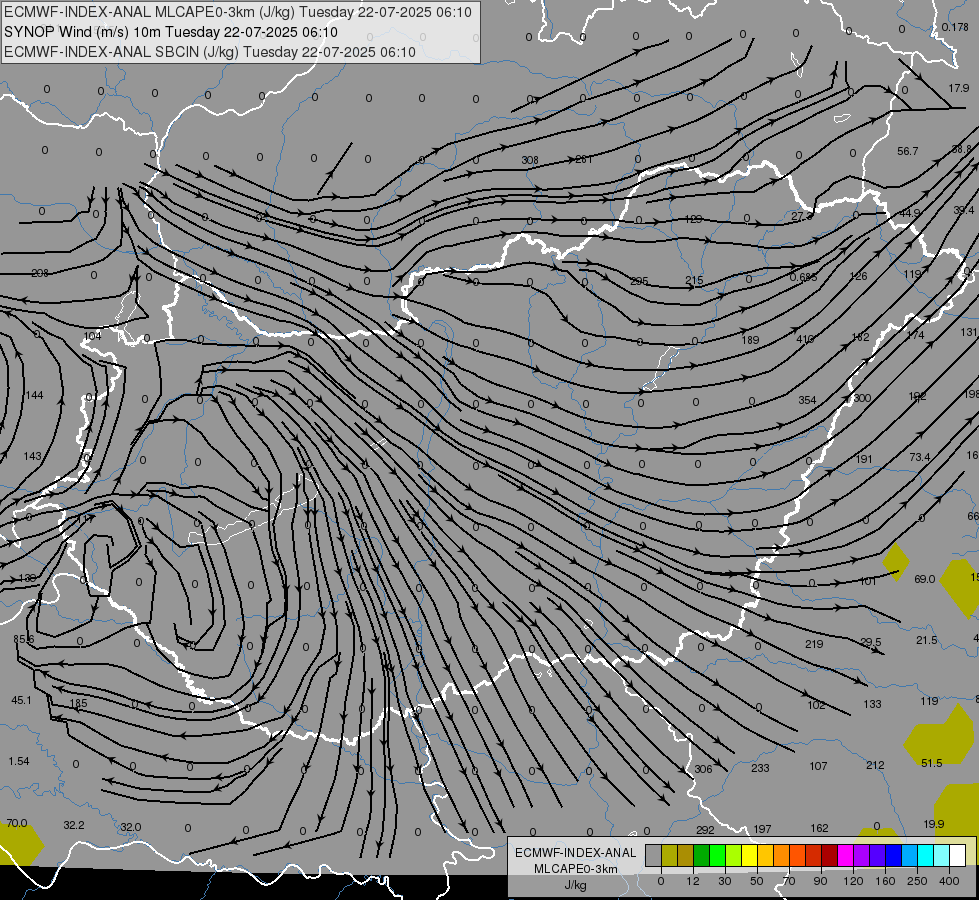Click the 70.0 value on the olive patch
The width and height of the screenshot is (979, 900).
click(17, 823)
